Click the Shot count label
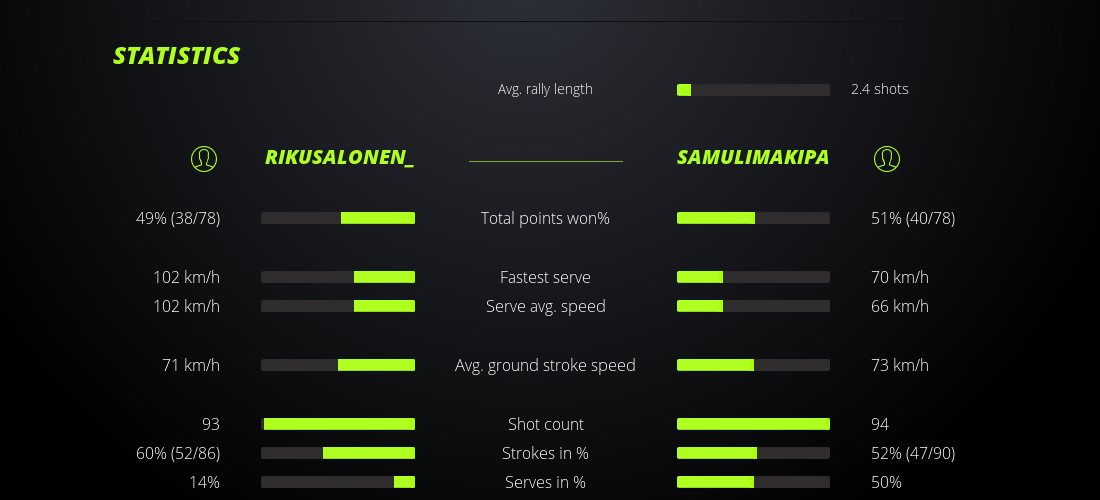 tap(545, 424)
